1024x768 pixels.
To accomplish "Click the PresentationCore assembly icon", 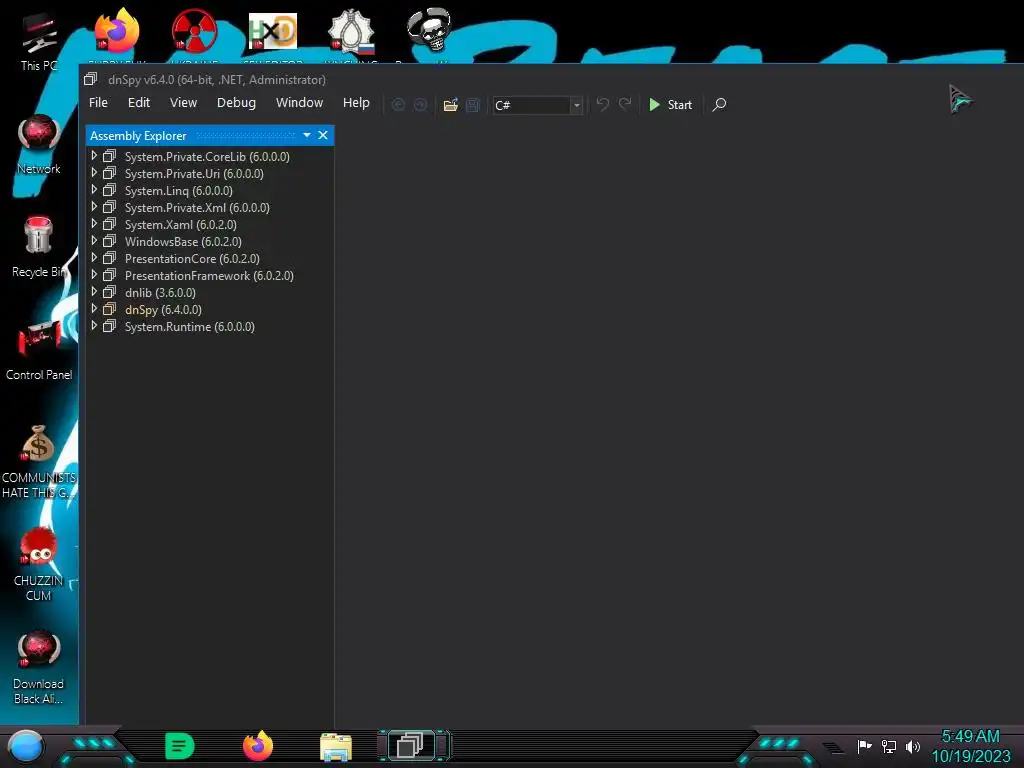I will click(x=110, y=257).
